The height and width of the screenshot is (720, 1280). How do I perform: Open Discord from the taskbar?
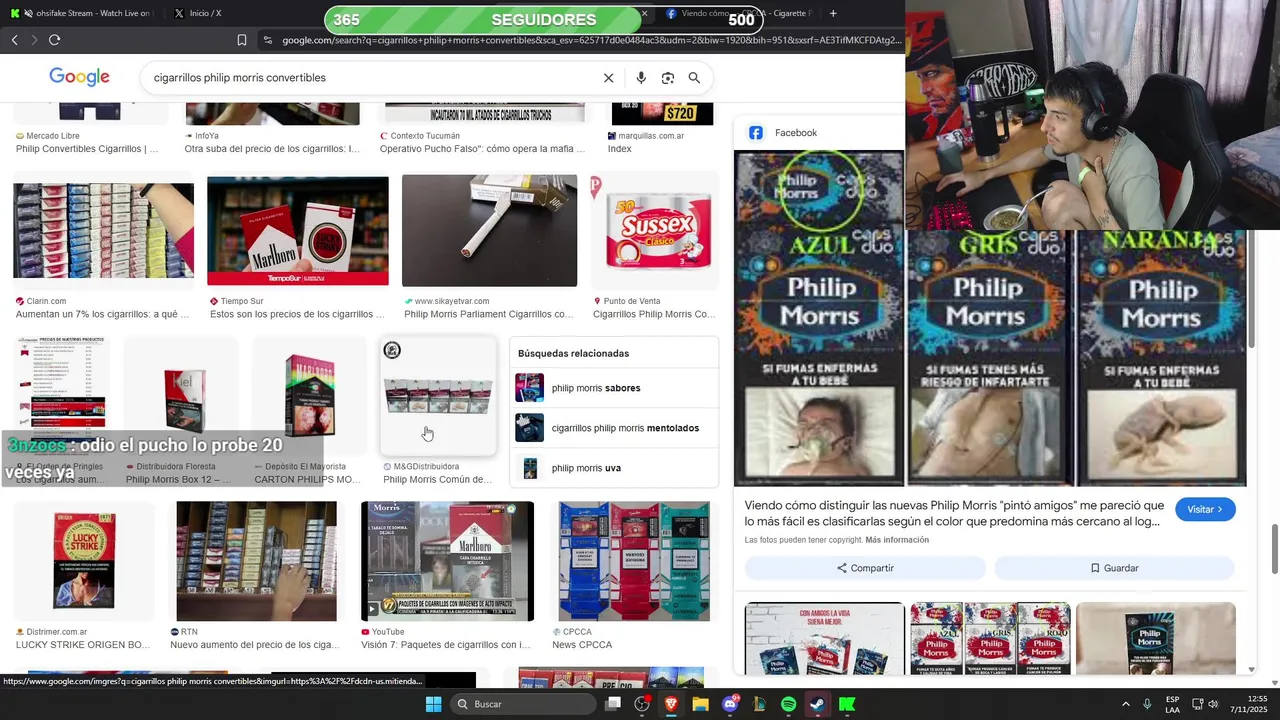tap(730, 704)
